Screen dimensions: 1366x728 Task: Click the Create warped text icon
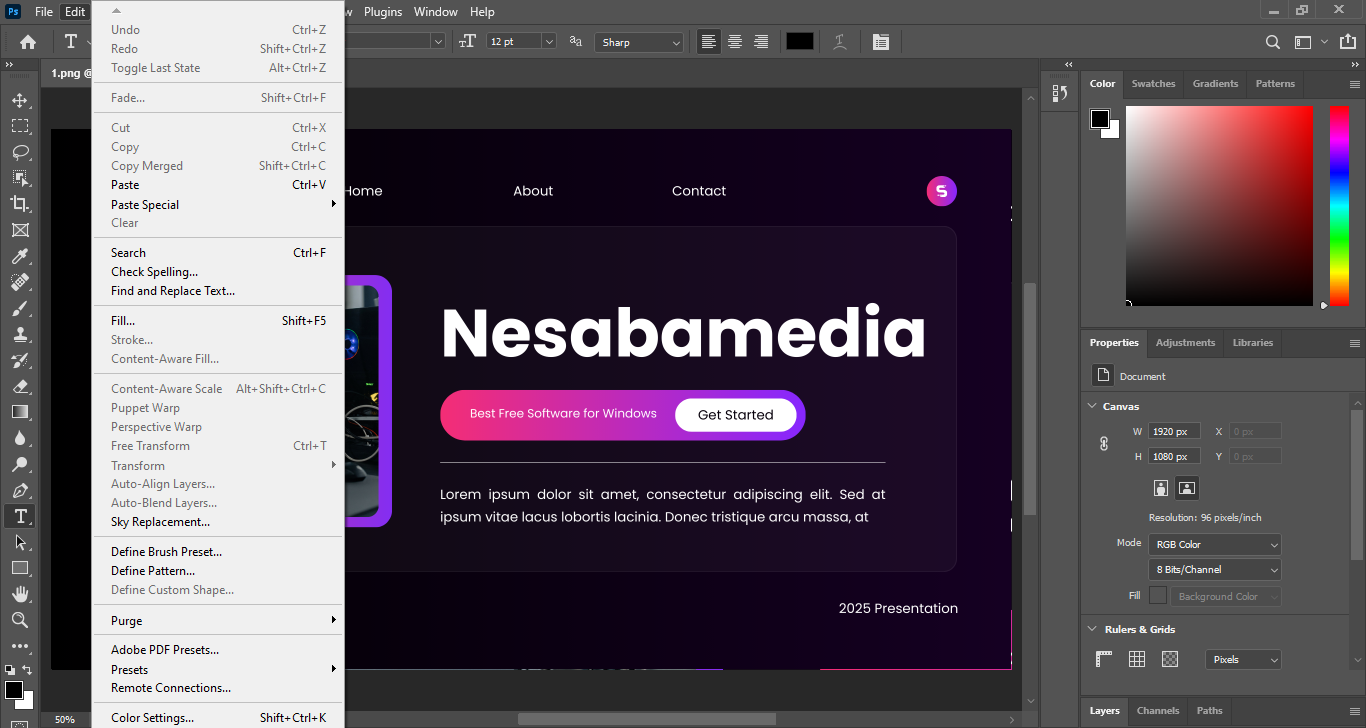click(x=840, y=42)
